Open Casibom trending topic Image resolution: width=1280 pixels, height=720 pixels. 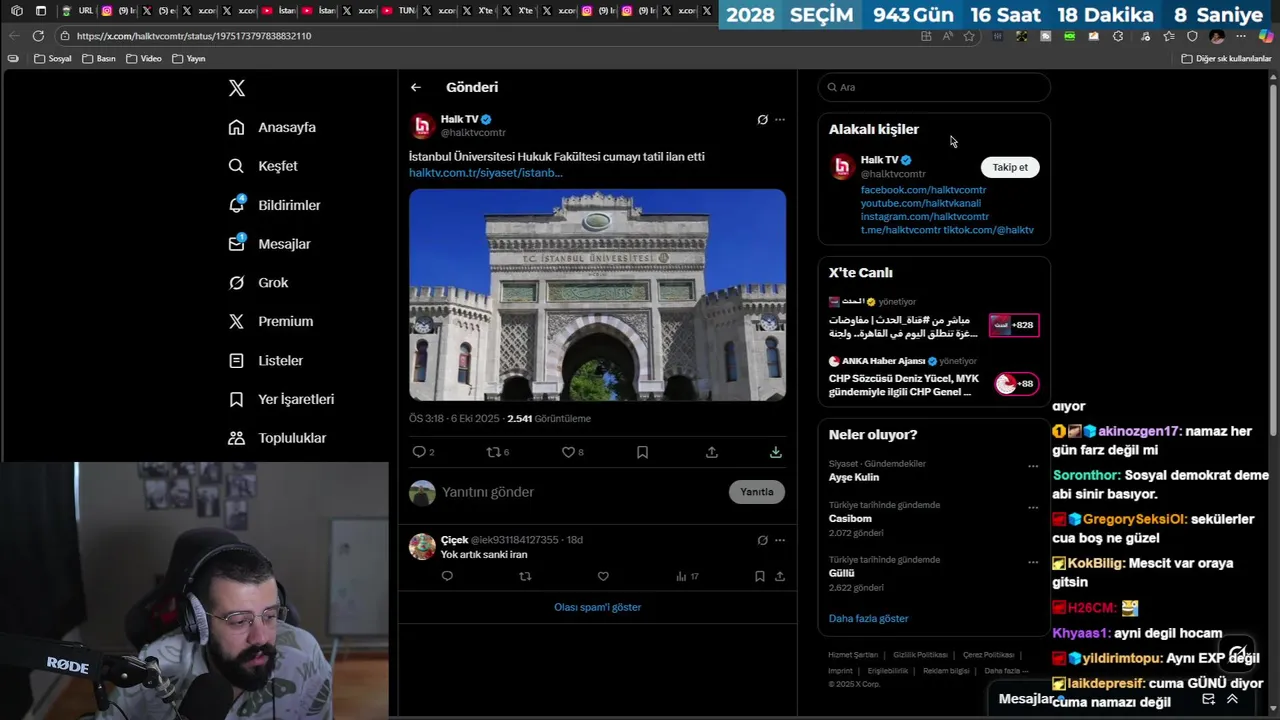click(850, 519)
